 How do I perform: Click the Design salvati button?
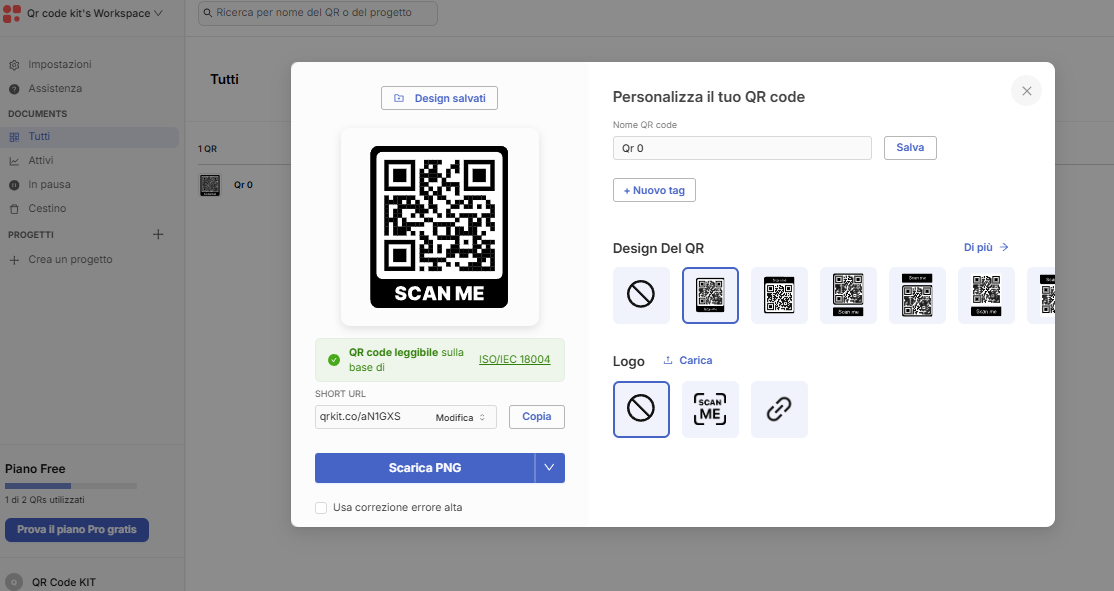[439, 98]
